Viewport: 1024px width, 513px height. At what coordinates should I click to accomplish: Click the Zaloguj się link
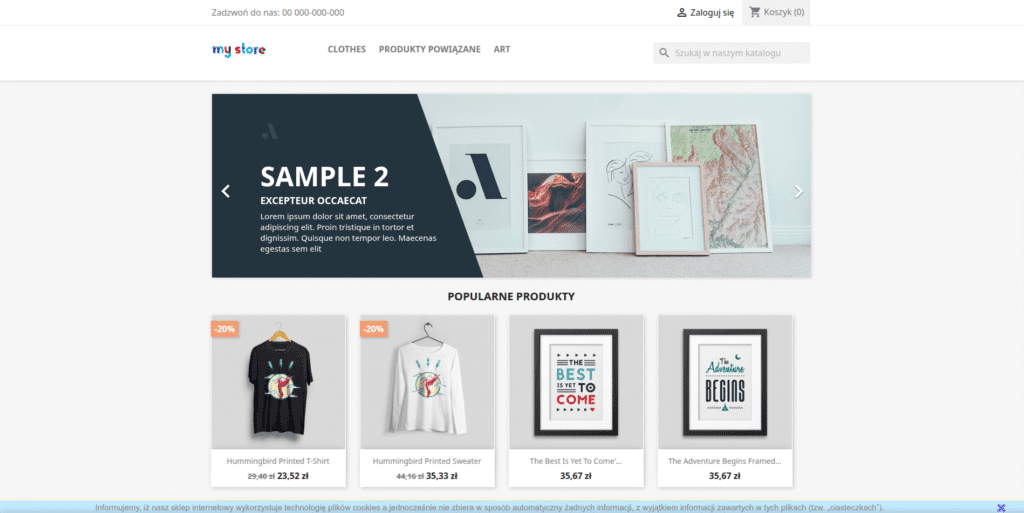point(712,12)
